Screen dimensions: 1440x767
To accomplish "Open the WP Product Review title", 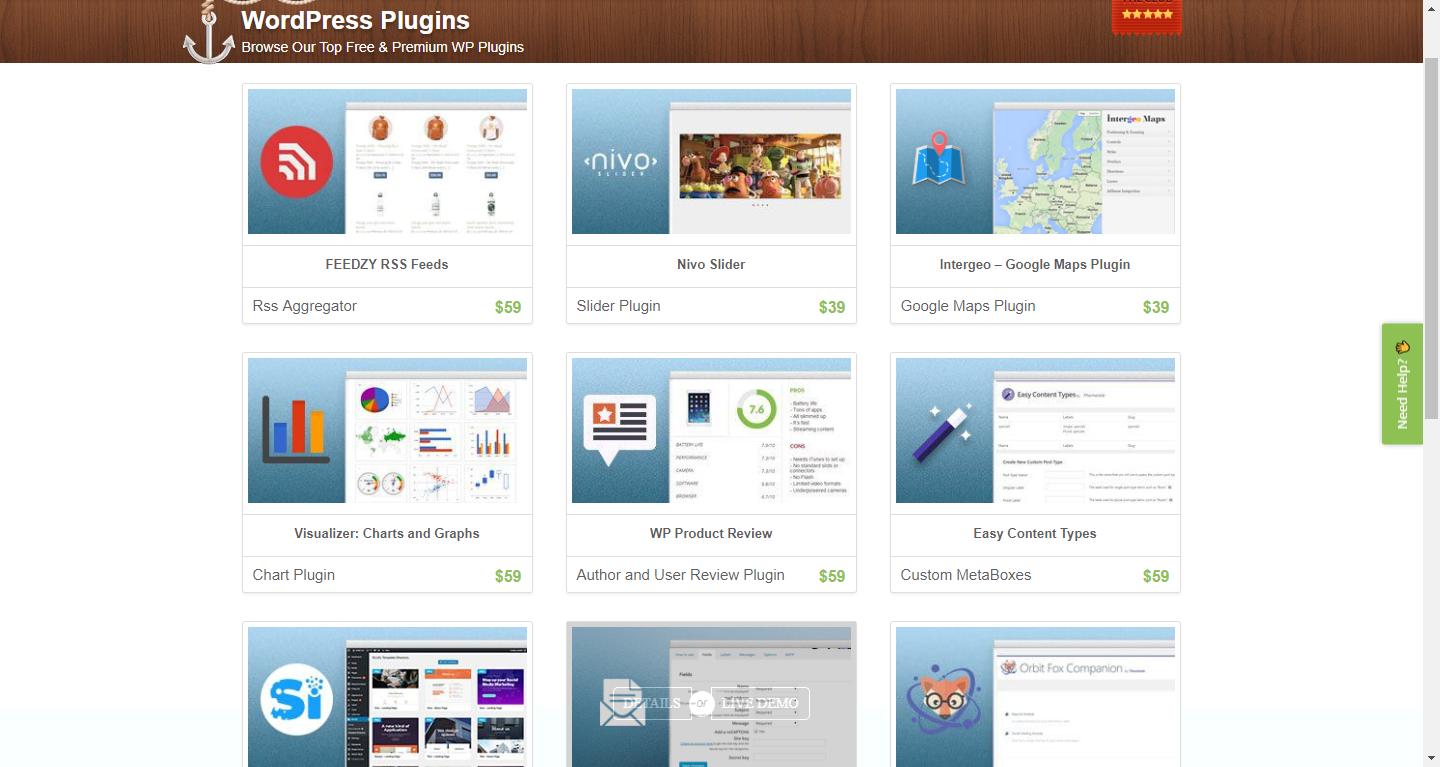I will tap(711, 534).
